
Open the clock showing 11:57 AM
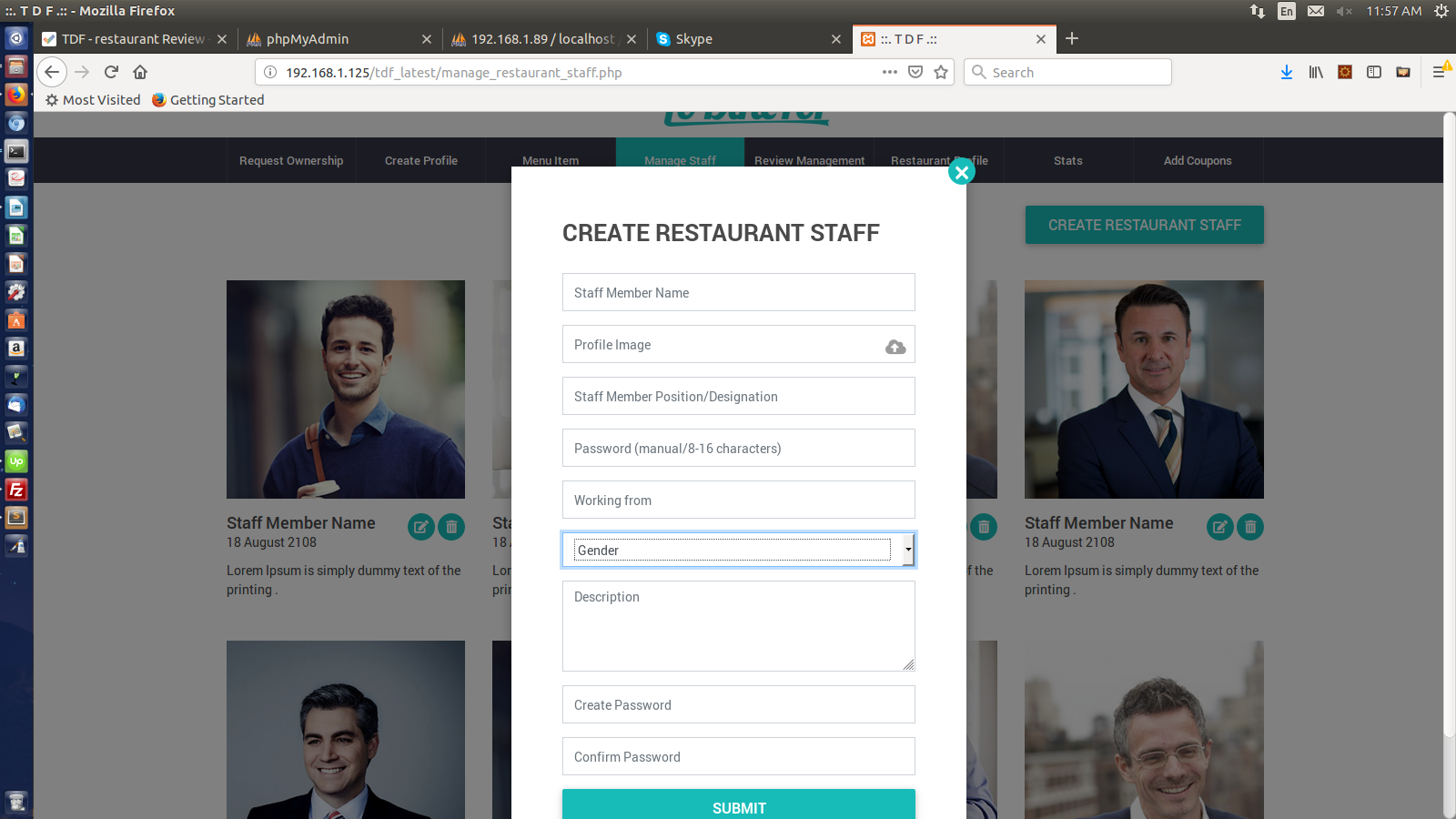(x=1393, y=11)
